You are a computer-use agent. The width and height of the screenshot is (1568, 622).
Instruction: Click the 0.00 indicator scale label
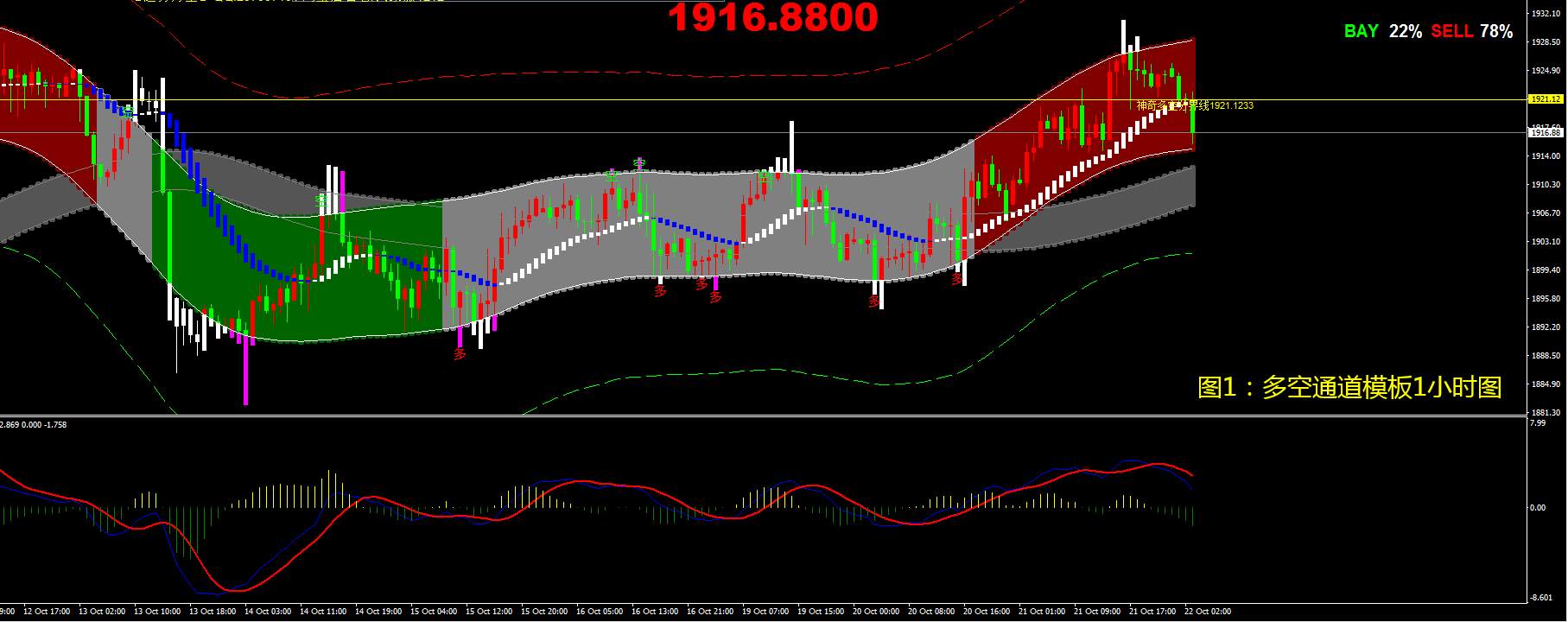pos(1538,508)
